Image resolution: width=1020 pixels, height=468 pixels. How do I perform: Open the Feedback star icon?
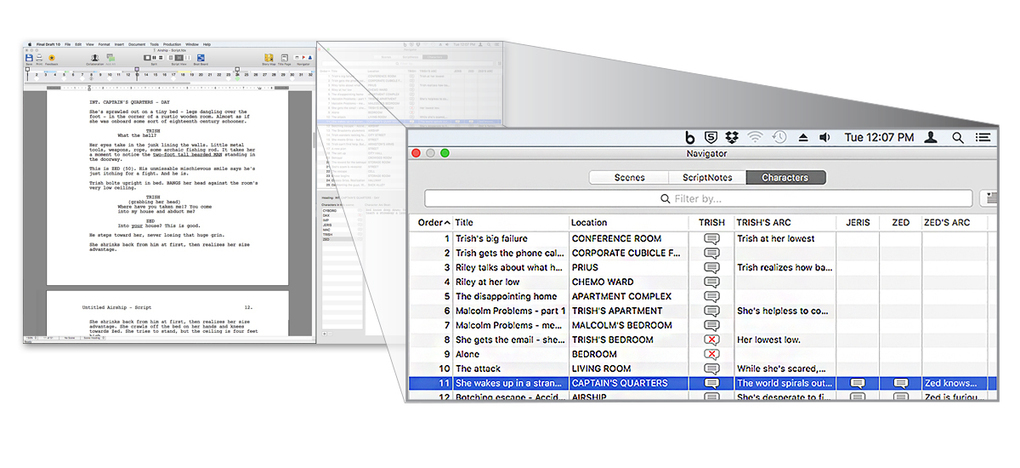tap(52, 58)
